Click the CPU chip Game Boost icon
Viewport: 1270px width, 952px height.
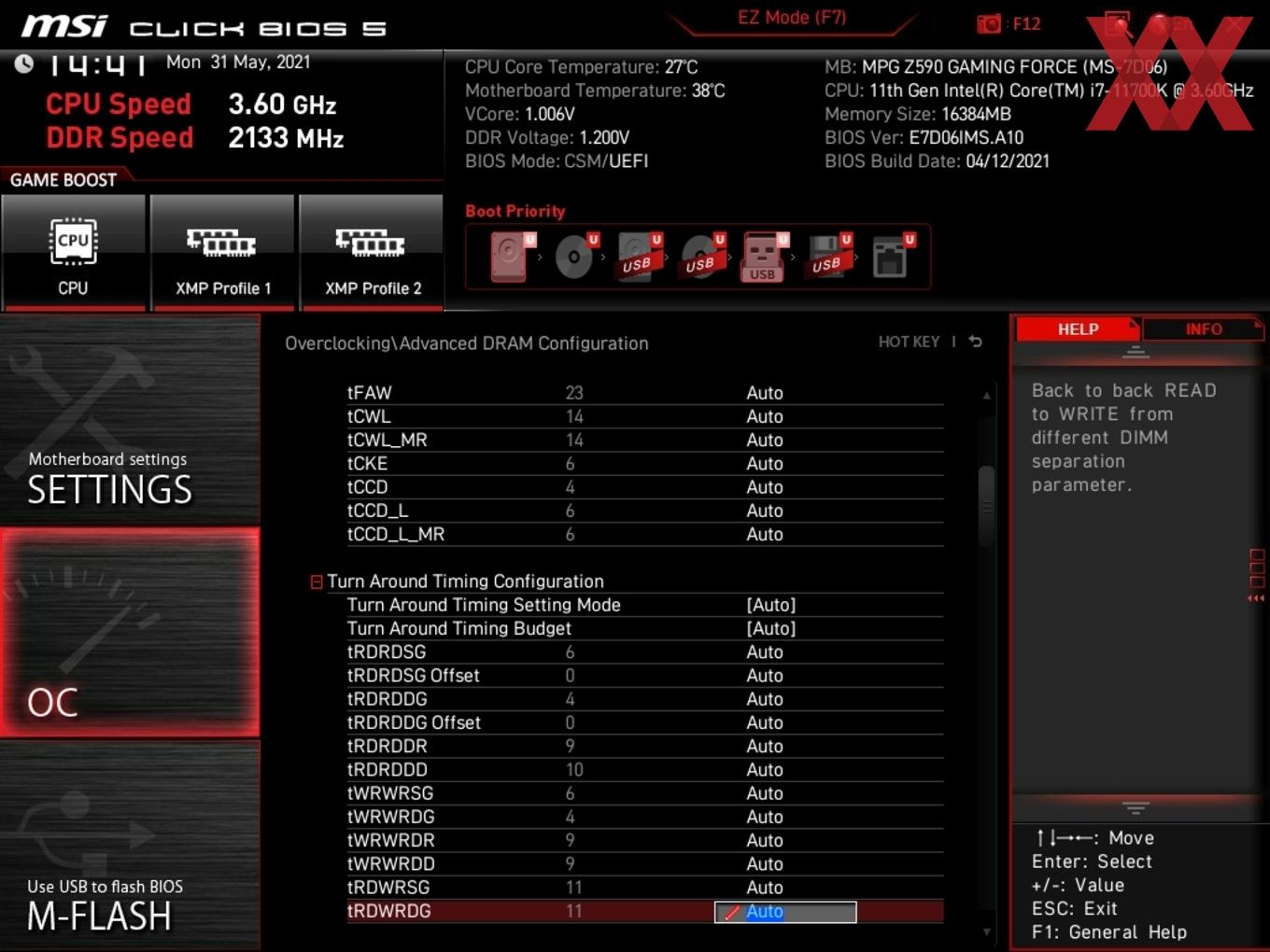(x=73, y=241)
